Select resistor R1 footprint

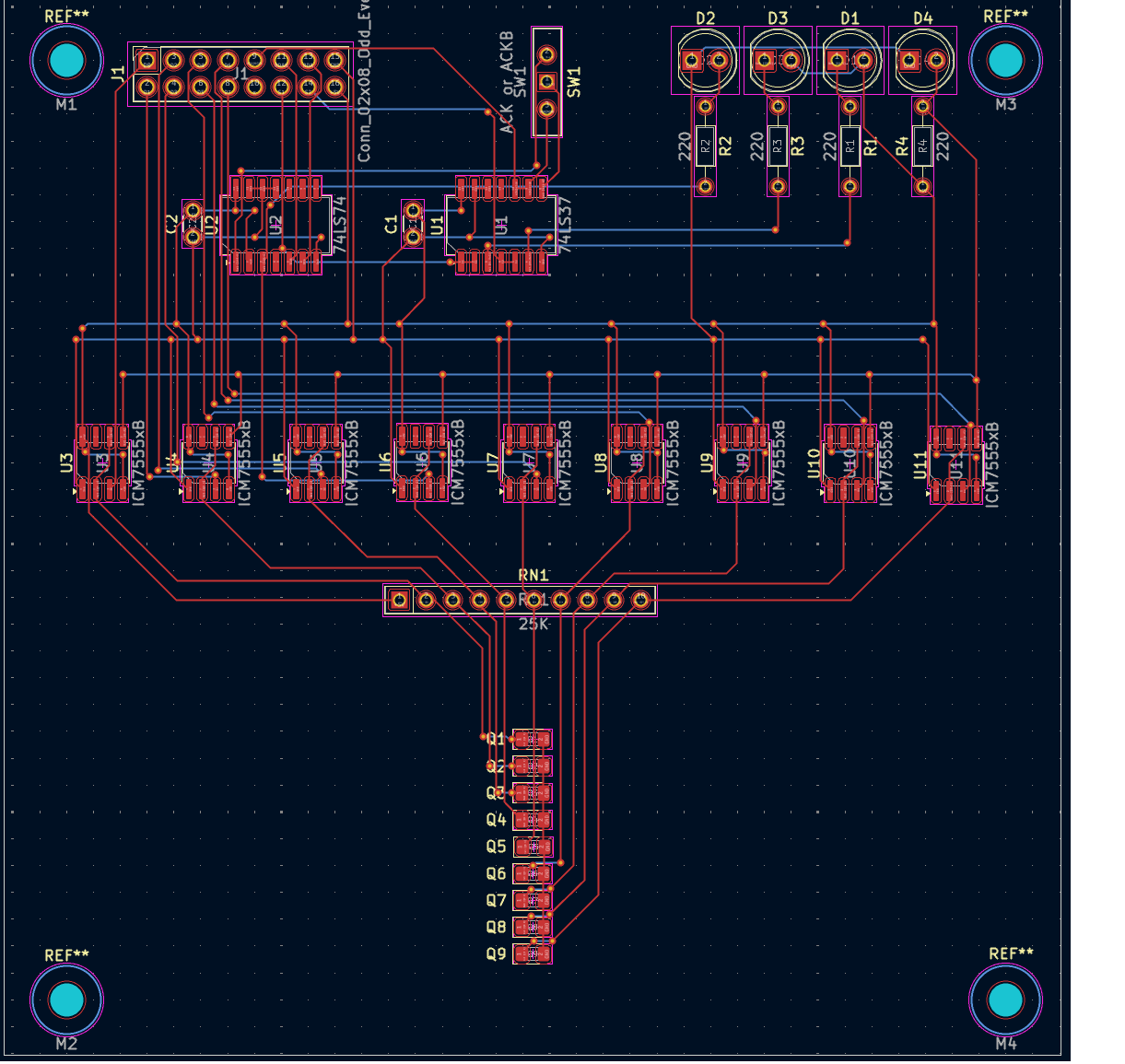(850, 146)
